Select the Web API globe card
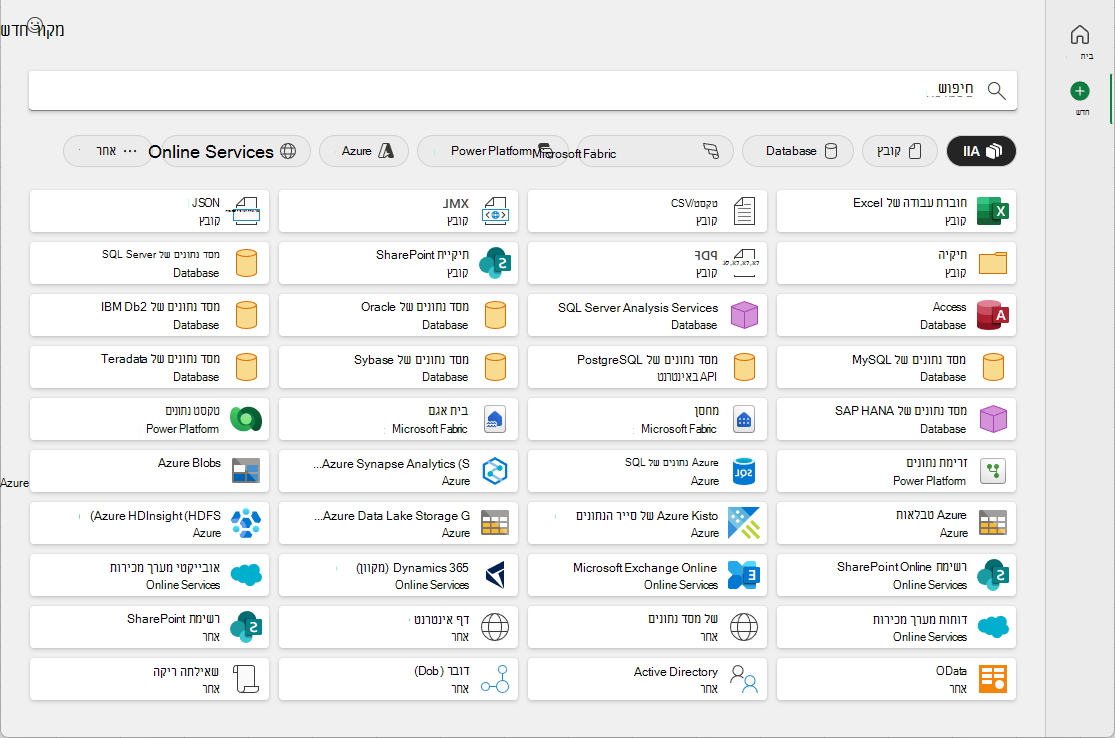This screenshot has height=738, width=1115. tap(647, 626)
